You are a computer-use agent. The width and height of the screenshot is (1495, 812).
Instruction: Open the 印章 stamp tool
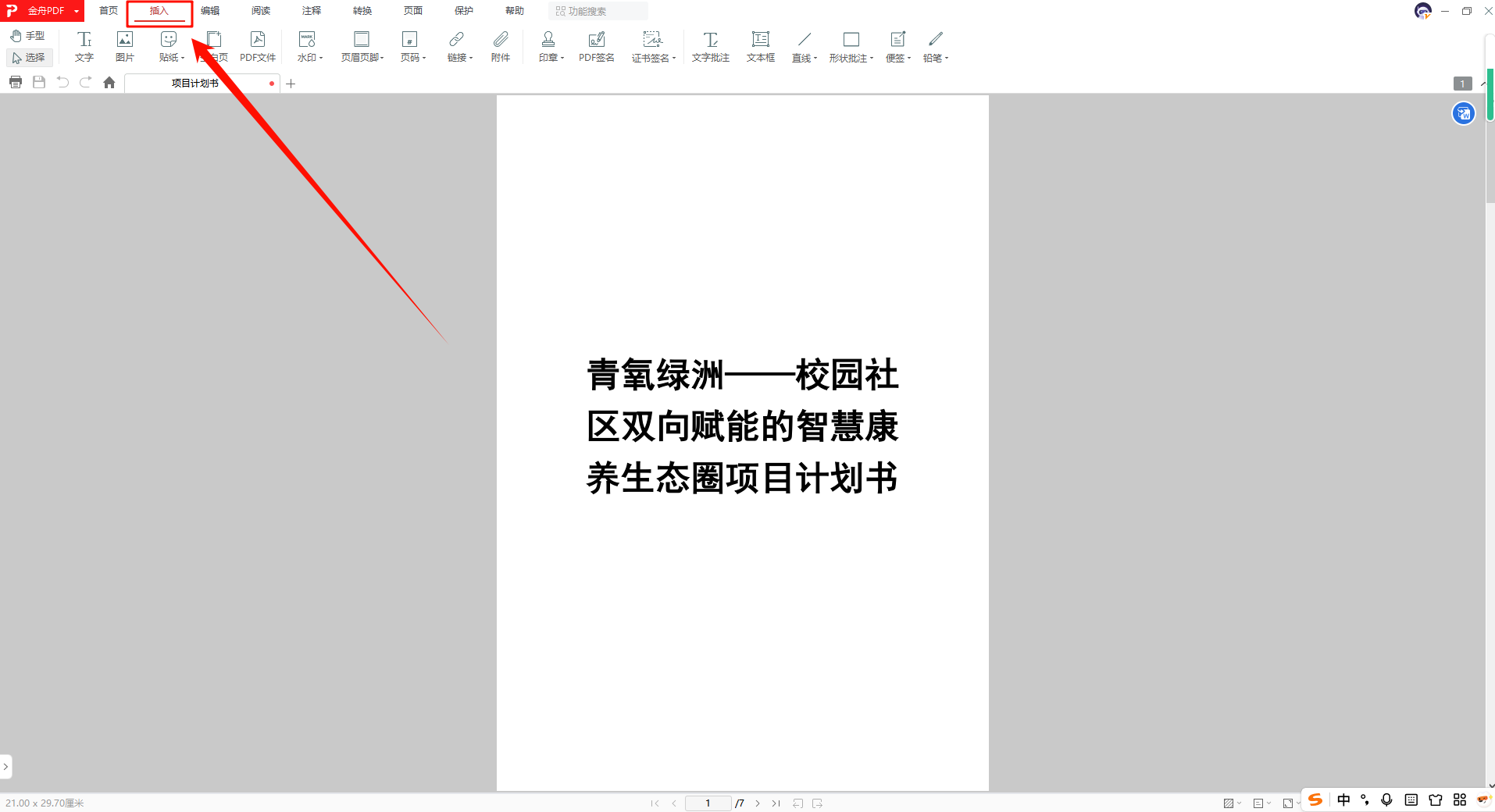(x=548, y=45)
